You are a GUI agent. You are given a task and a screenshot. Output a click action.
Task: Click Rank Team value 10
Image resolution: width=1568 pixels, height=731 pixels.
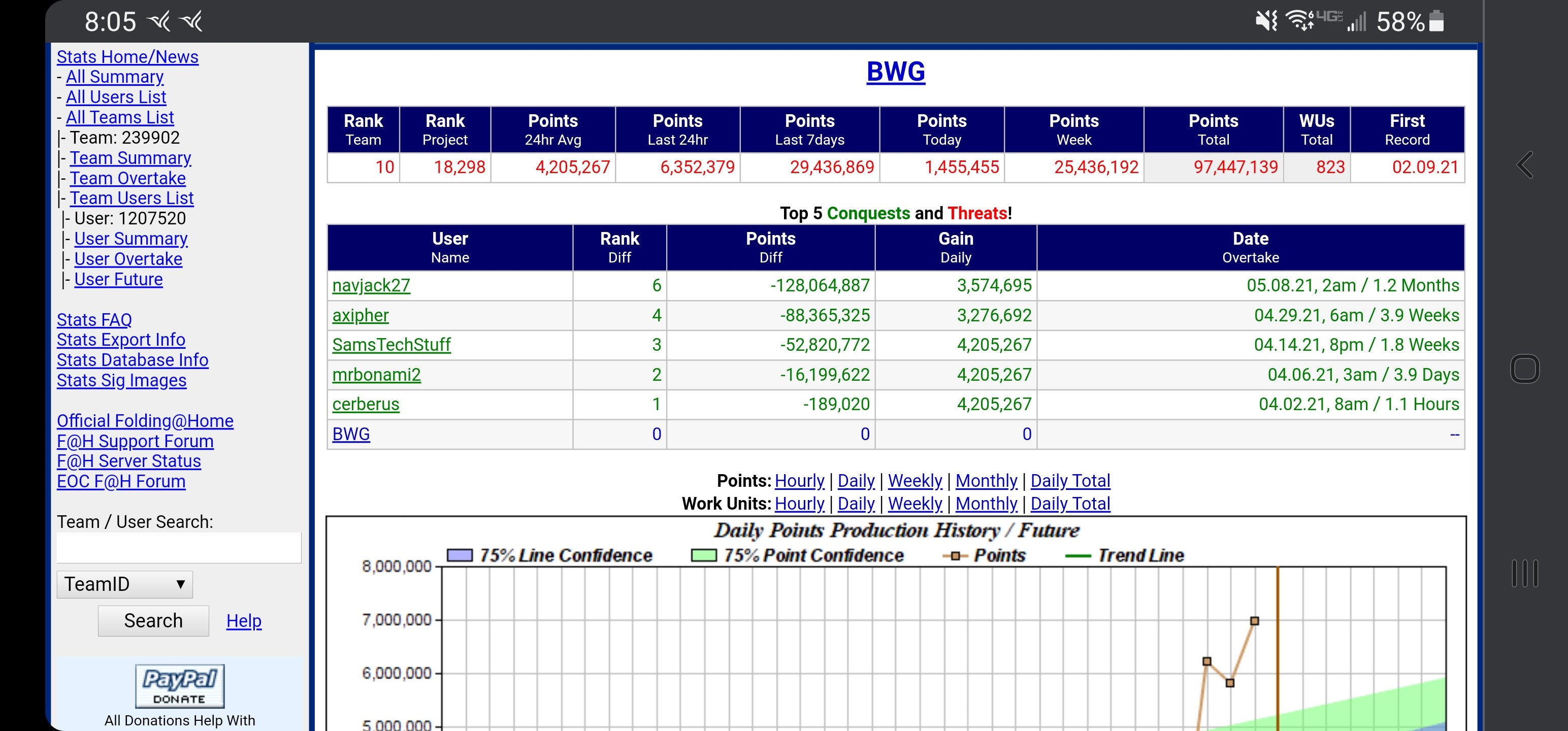(385, 168)
